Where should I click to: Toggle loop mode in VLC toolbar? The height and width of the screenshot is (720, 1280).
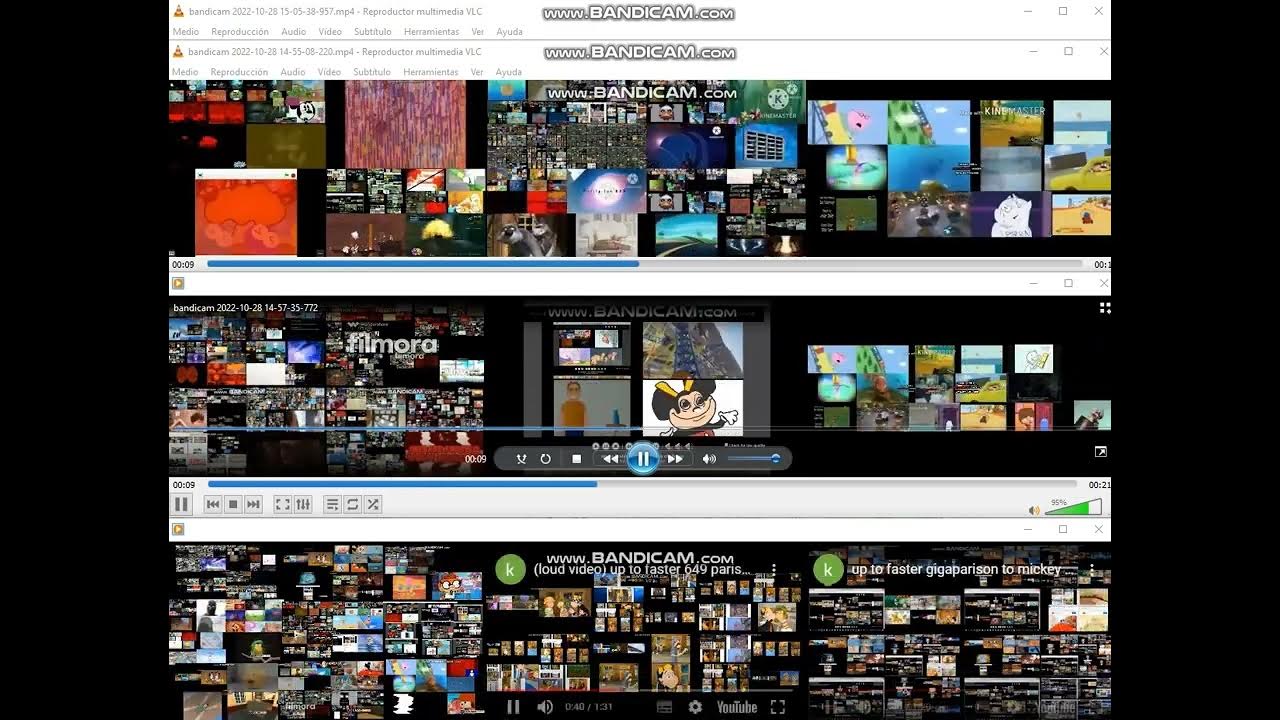[353, 505]
